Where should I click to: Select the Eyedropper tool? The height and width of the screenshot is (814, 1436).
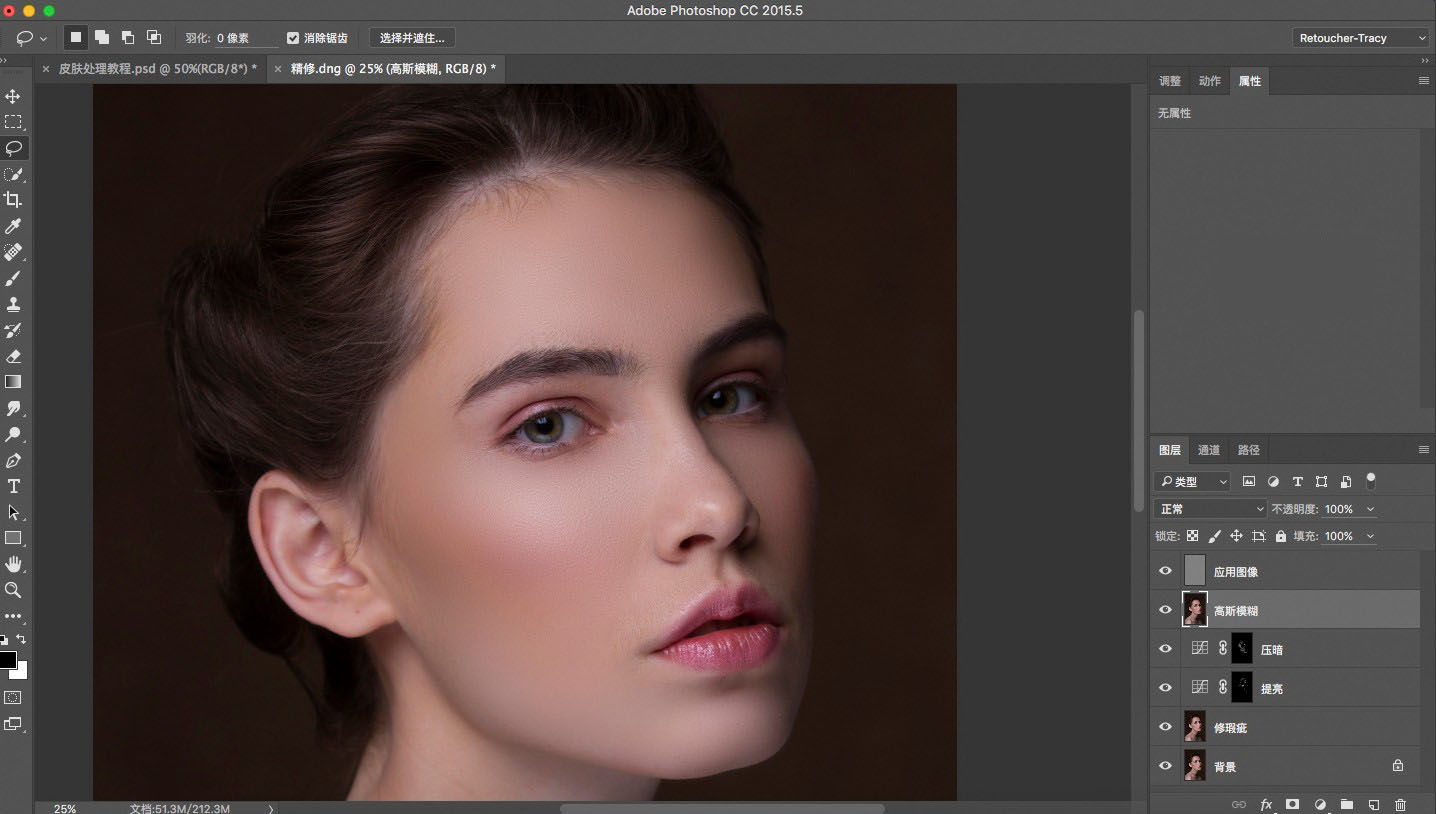(13, 226)
